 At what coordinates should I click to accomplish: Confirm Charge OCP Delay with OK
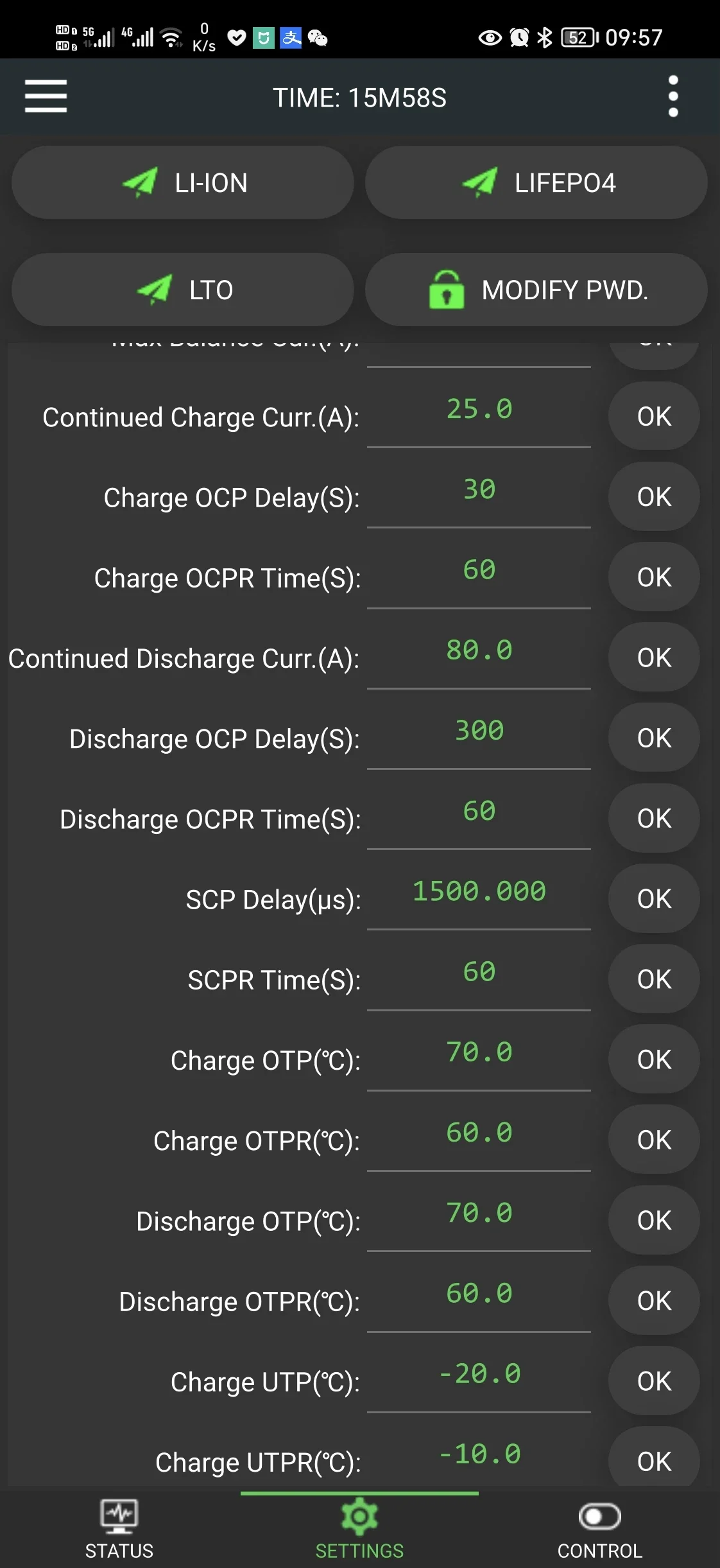point(654,497)
